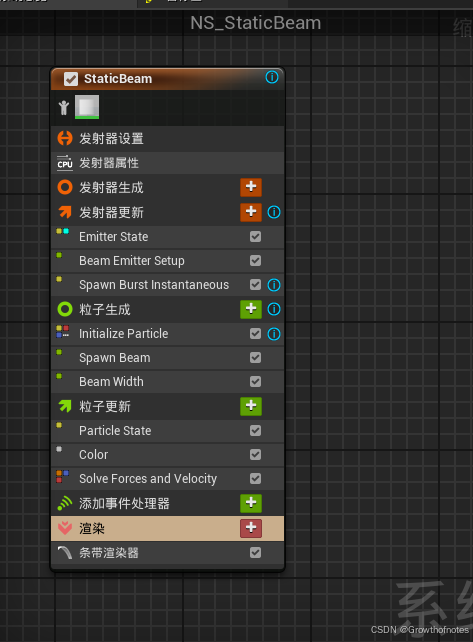Click Solve Forces and Velocity squares icon
Viewport: 473px width, 642px height.
coord(62,476)
